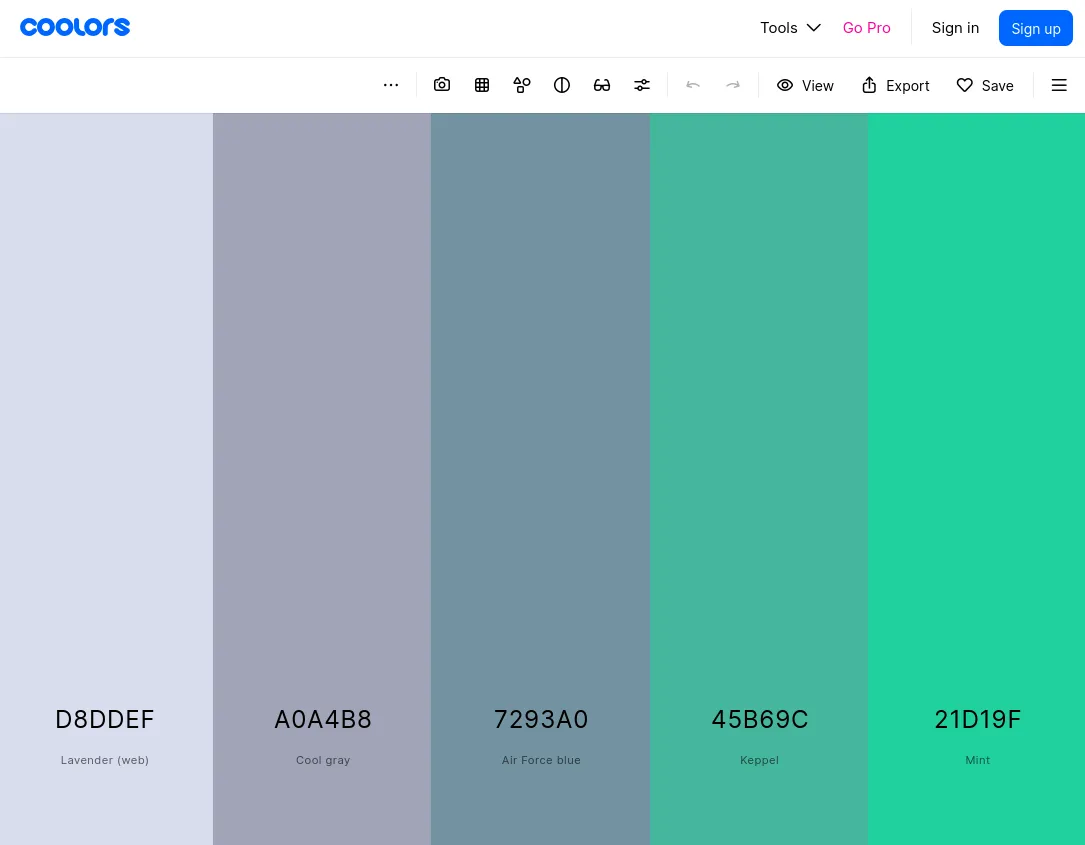Save the palette with the heart button
The width and height of the screenshot is (1085, 845).
(985, 85)
